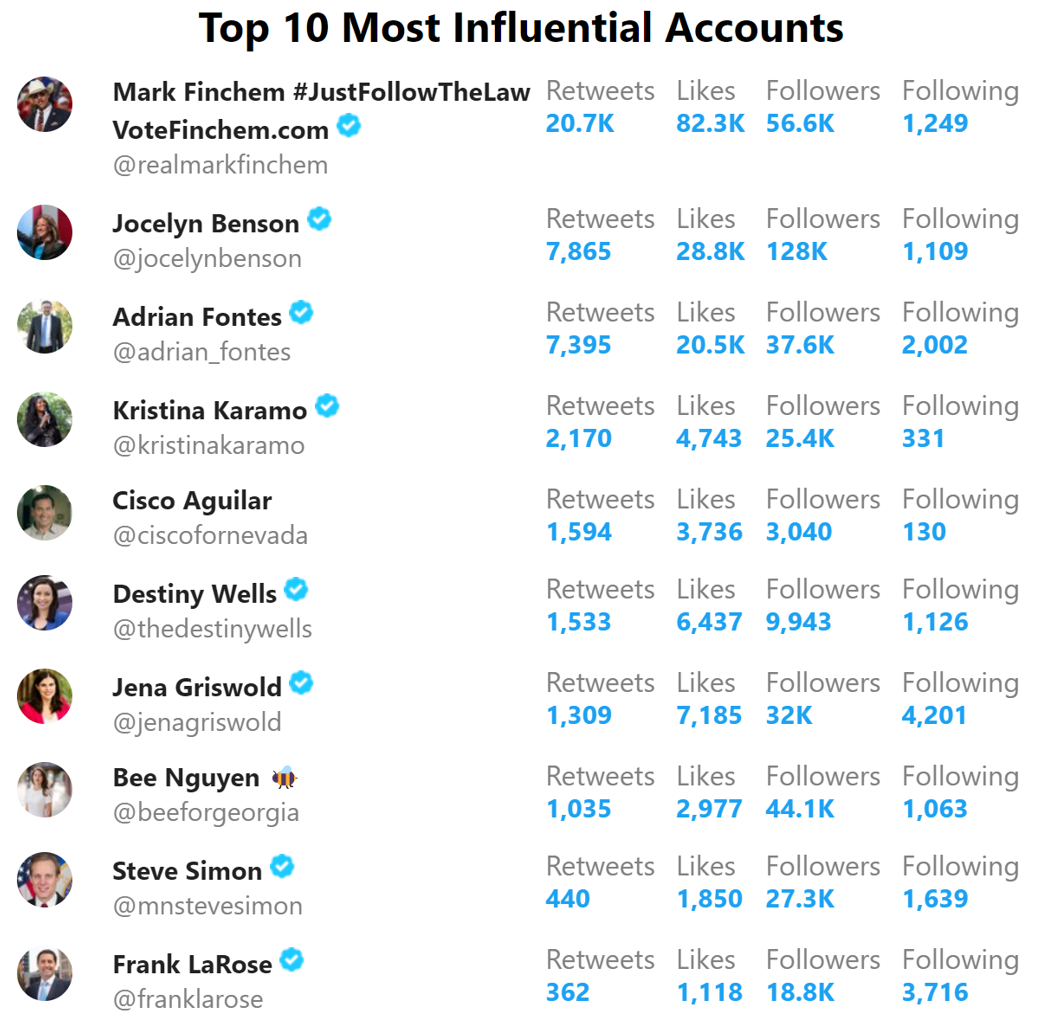Click Destiny Wells' blue verified badge
The width and height of the screenshot is (1042, 1014).
296,589
